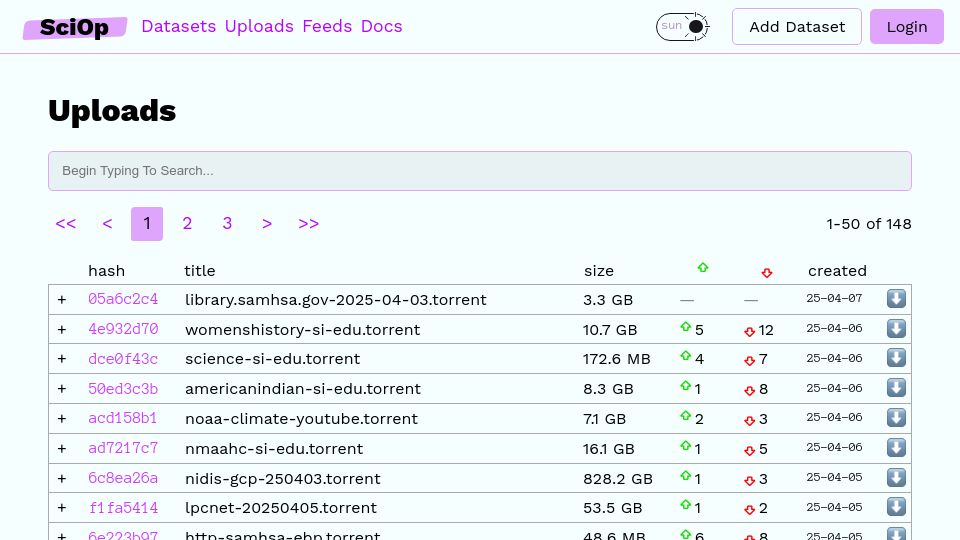The width and height of the screenshot is (960, 540).
Task: Expand row for library.samhsa.gov-2025-04-03.torrent
Action: 62,299
